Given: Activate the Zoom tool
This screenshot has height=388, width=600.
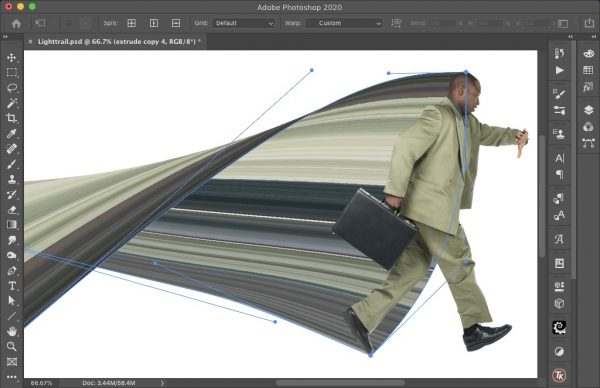Looking at the screenshot, I should (x=11, y=346).
